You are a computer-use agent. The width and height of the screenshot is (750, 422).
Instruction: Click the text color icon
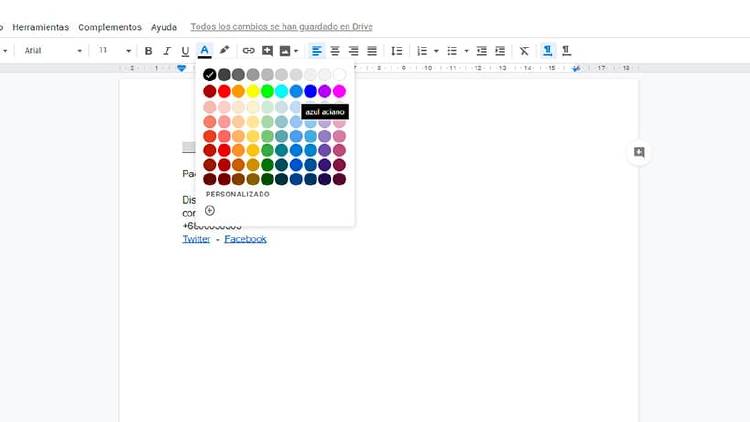click(x=204, y=51)
